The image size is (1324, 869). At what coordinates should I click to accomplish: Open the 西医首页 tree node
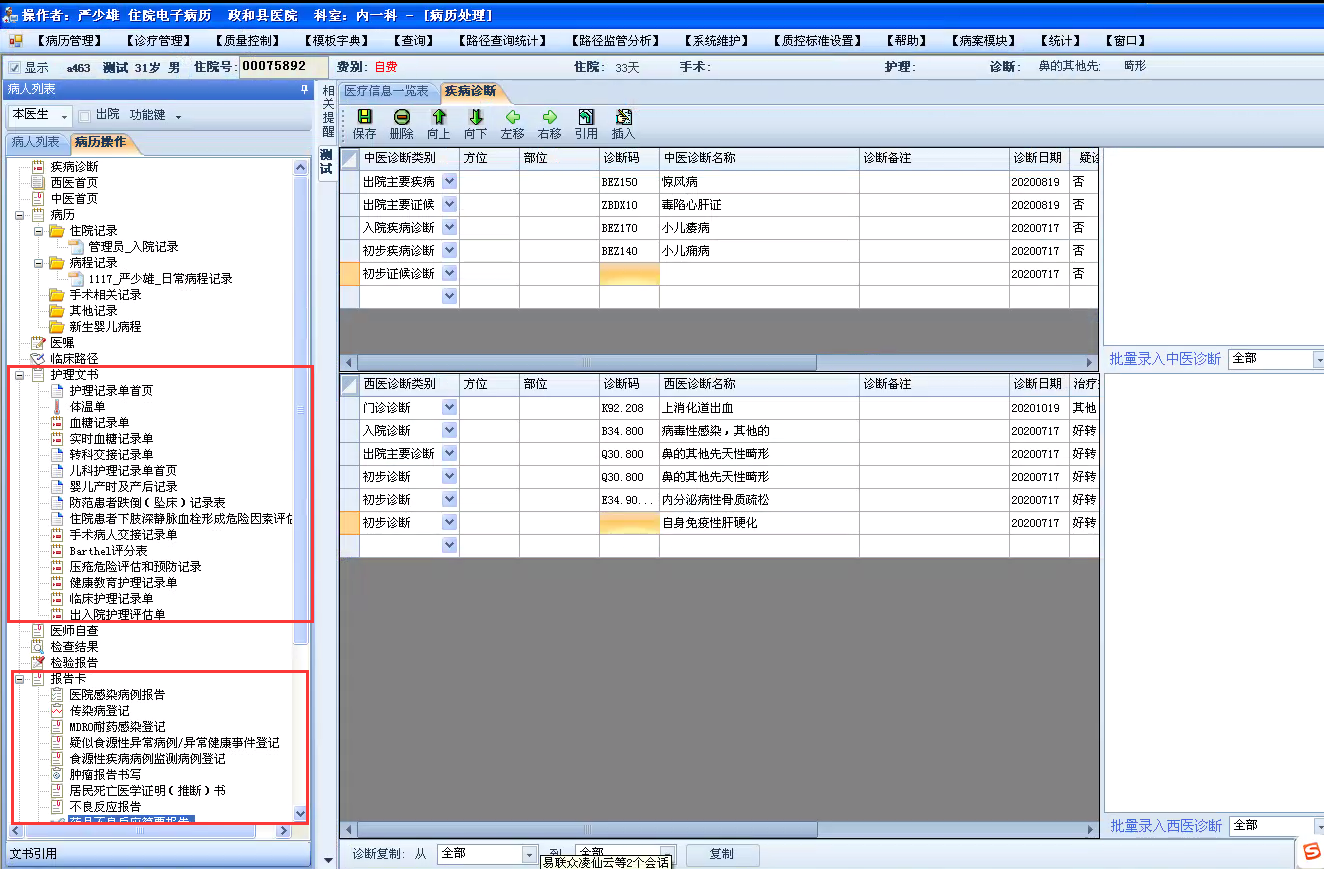[x=74, y=183]
